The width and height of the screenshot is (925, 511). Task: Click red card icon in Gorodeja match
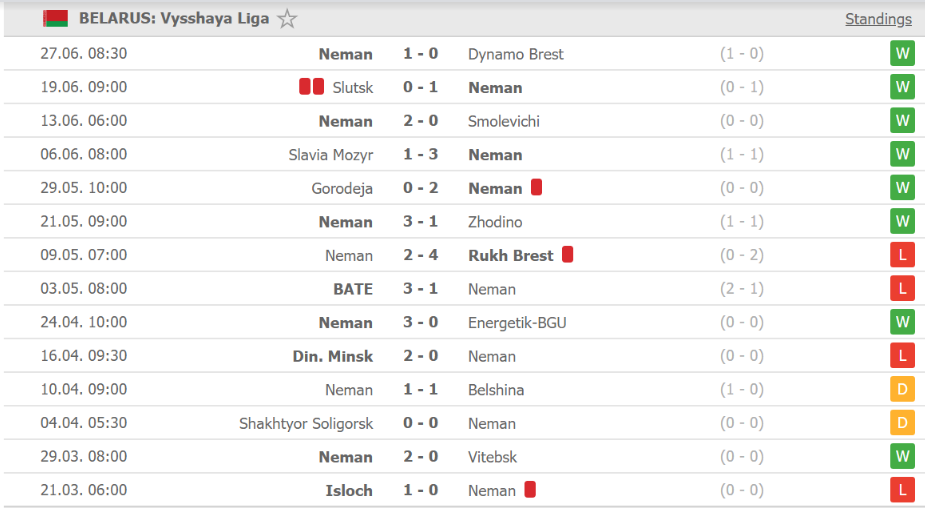[536, 187]
